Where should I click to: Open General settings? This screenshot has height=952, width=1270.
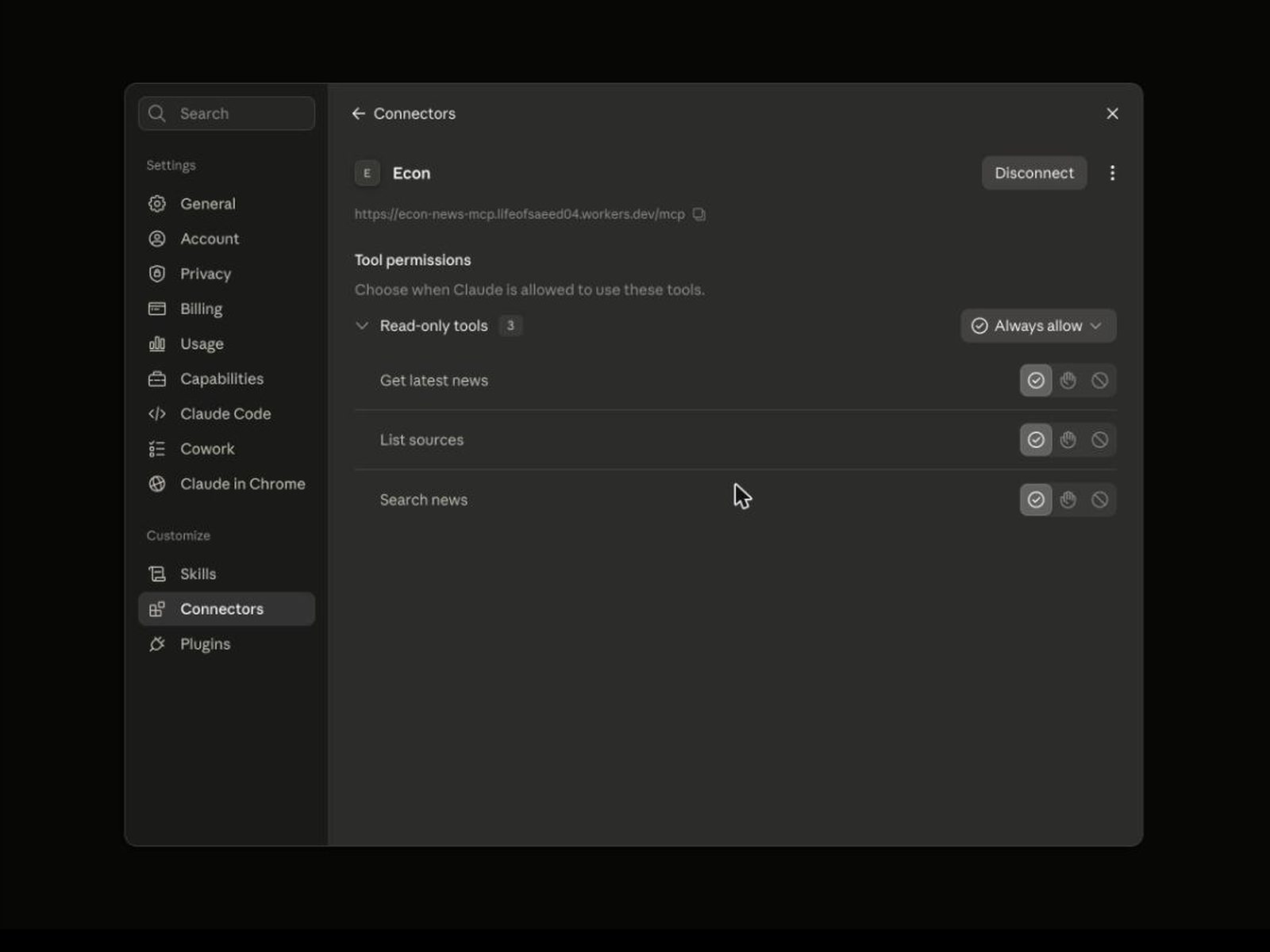click(x=226, y=204)
